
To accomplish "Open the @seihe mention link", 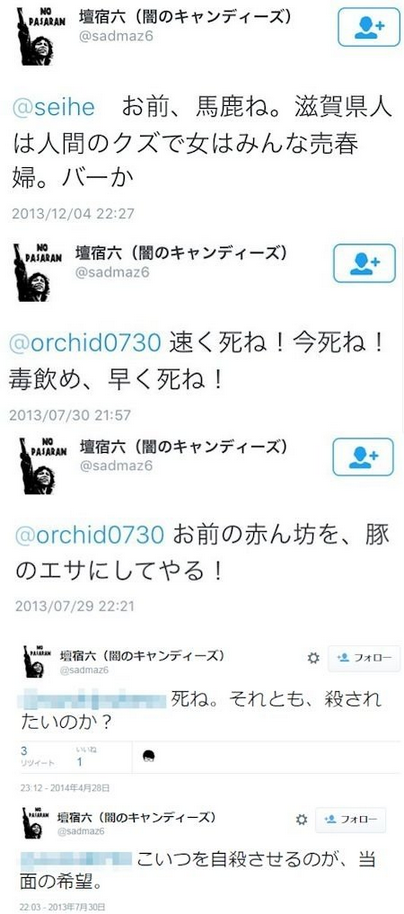I will pyautogui.click(x=54, y=108).
